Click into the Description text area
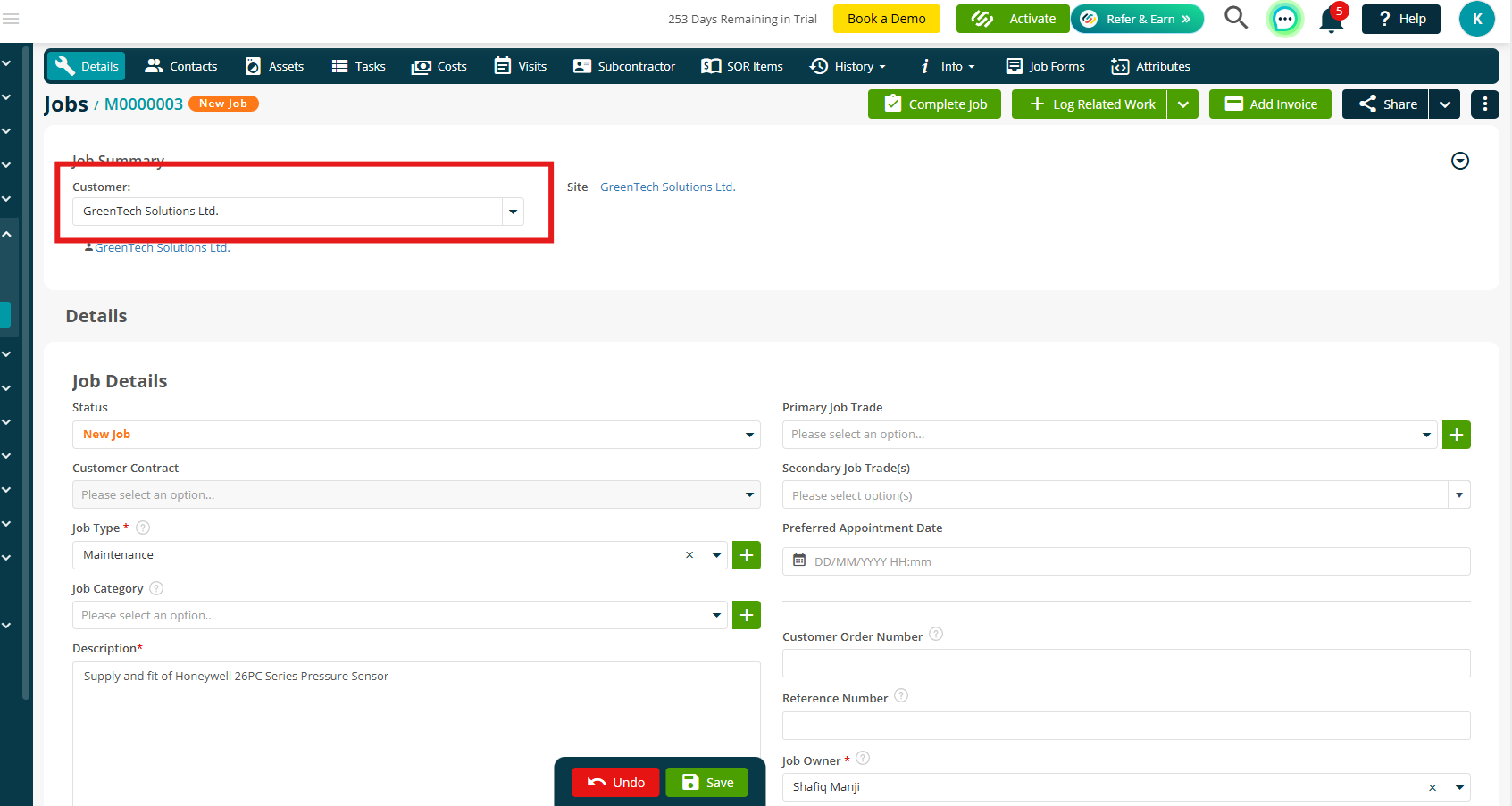 (x=416, y=734)
